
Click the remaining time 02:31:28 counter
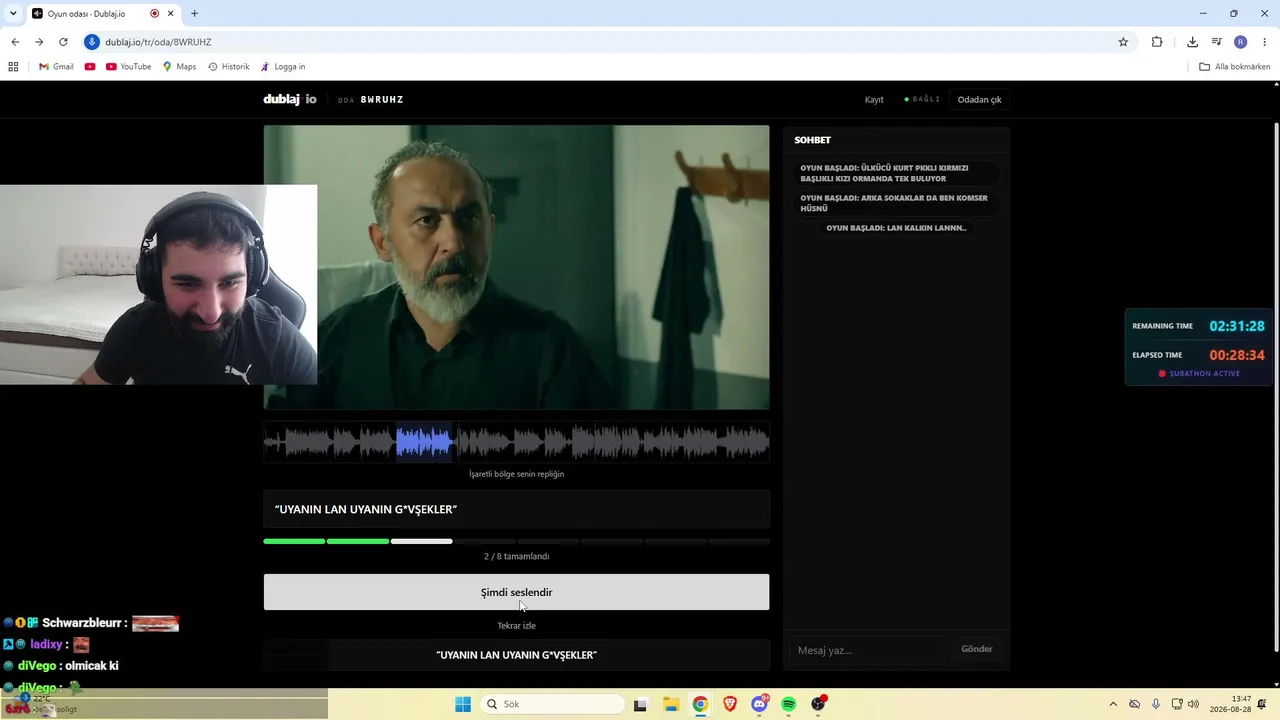[x=1237, y=326]
